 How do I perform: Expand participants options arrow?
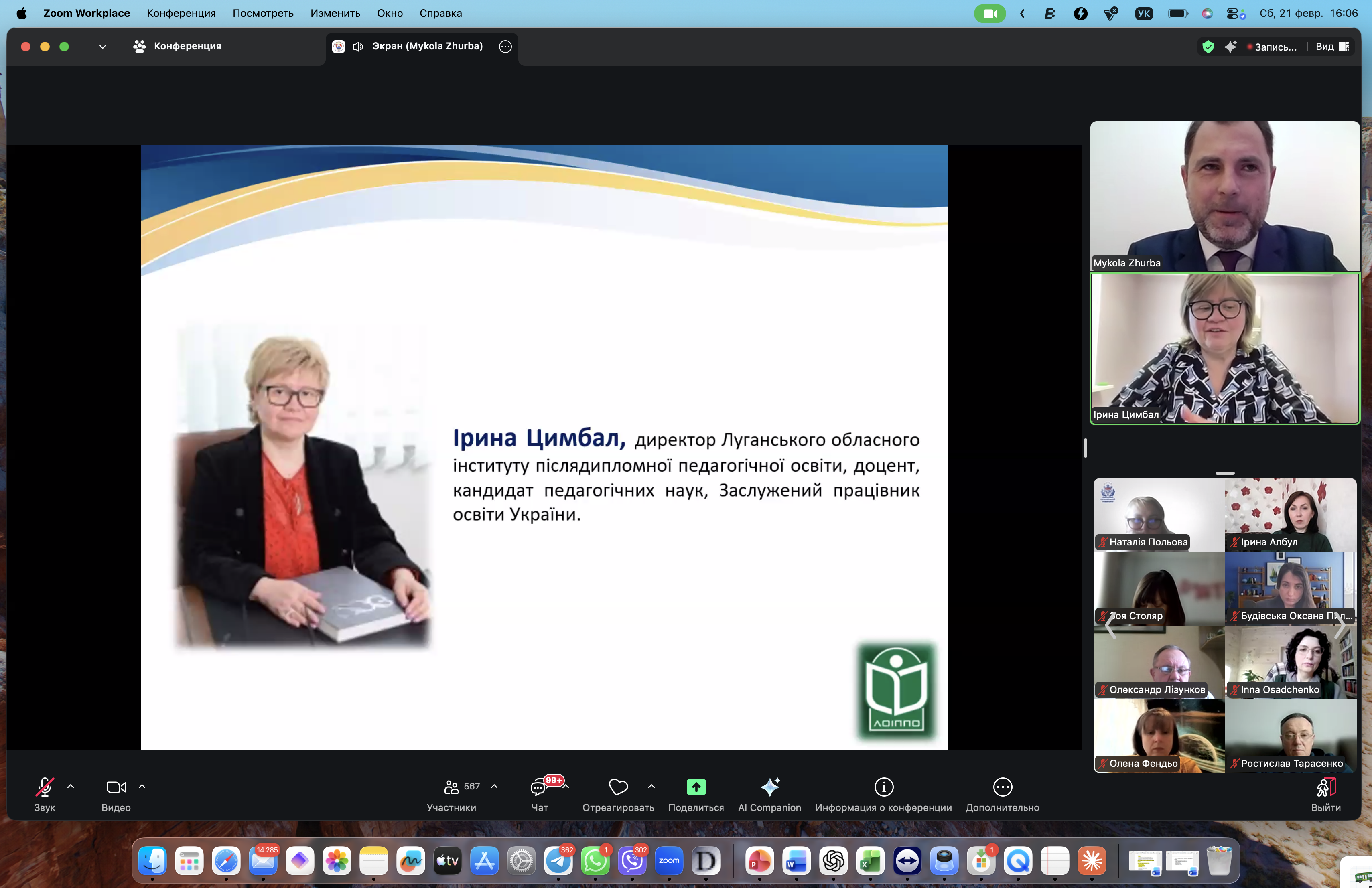[x=494, y=786]
